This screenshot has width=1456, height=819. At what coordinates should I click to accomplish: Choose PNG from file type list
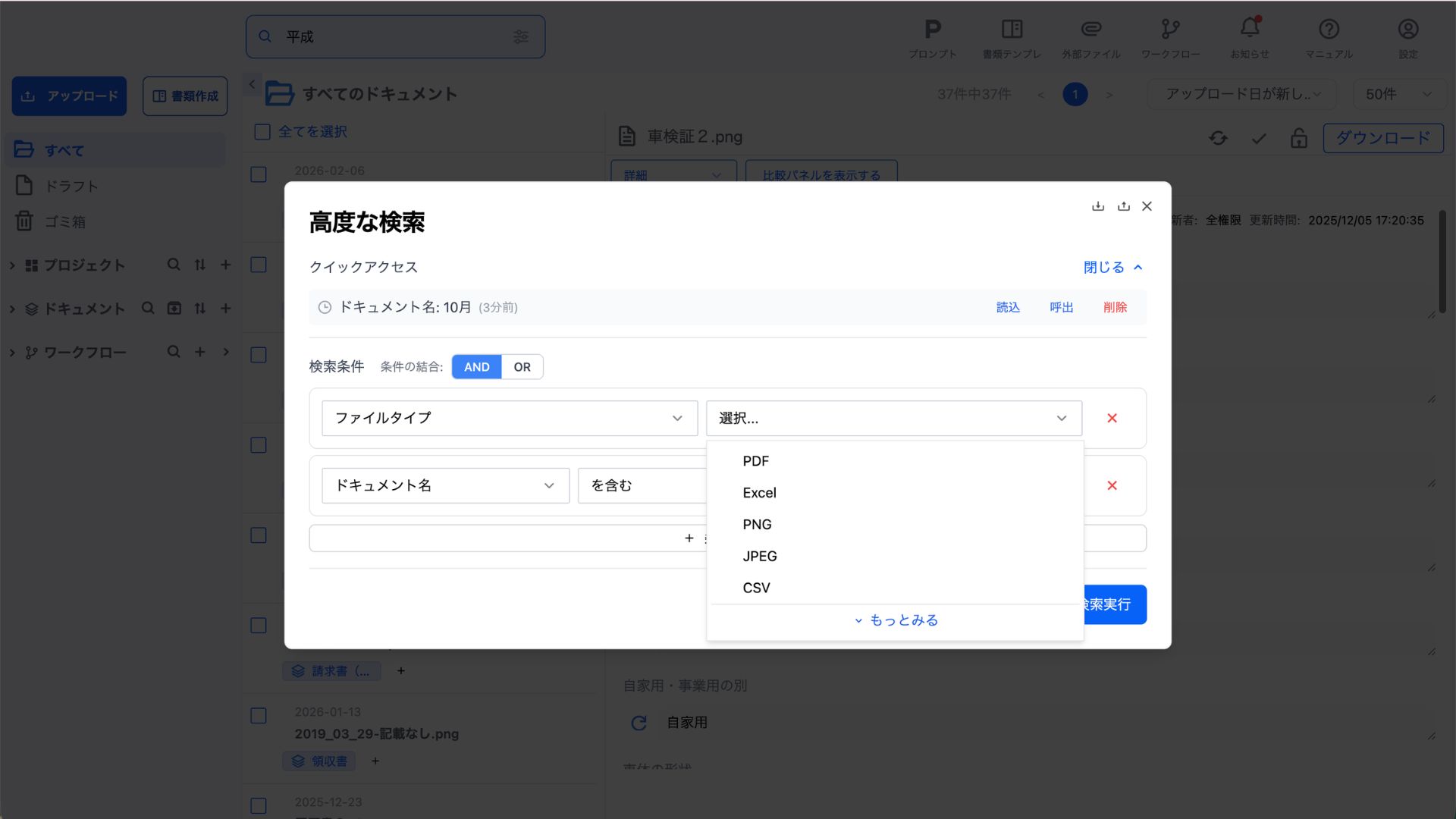pyautogui.click(x=757, y=525)
